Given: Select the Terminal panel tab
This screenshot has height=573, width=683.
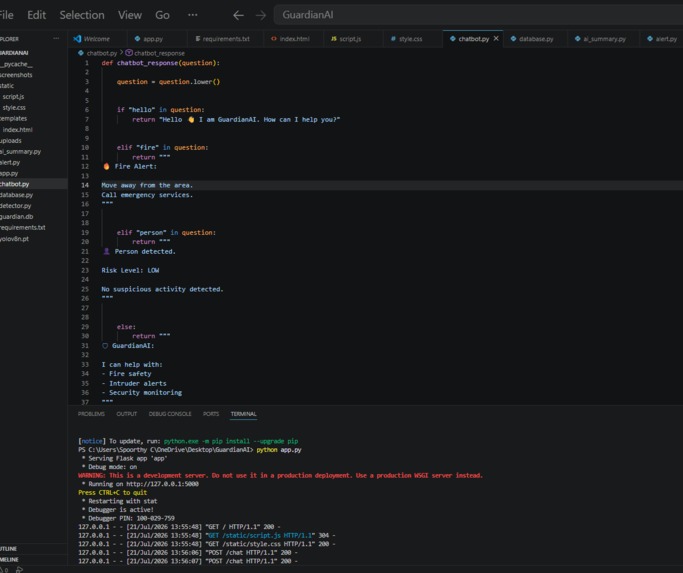Looking at the screenshot, I should (243, 414).
